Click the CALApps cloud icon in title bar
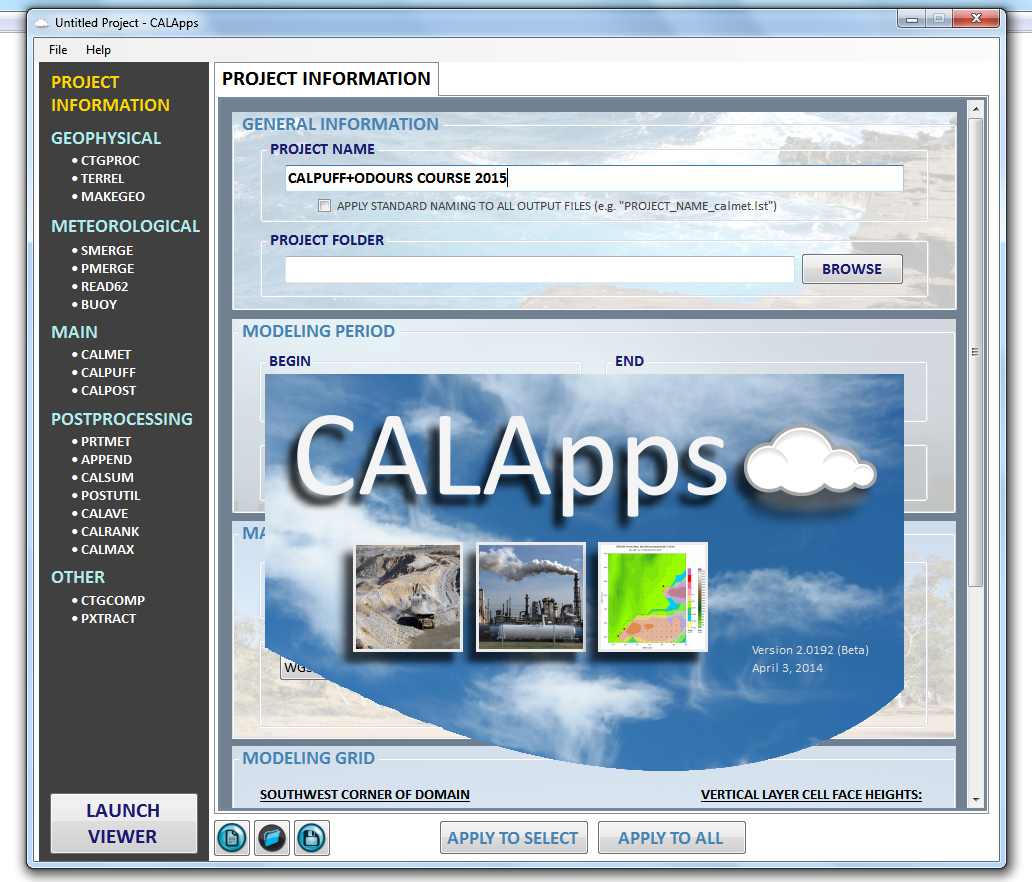Image resolution: width=1032 pixels, height=882 pixels. [x=41, y=23]
